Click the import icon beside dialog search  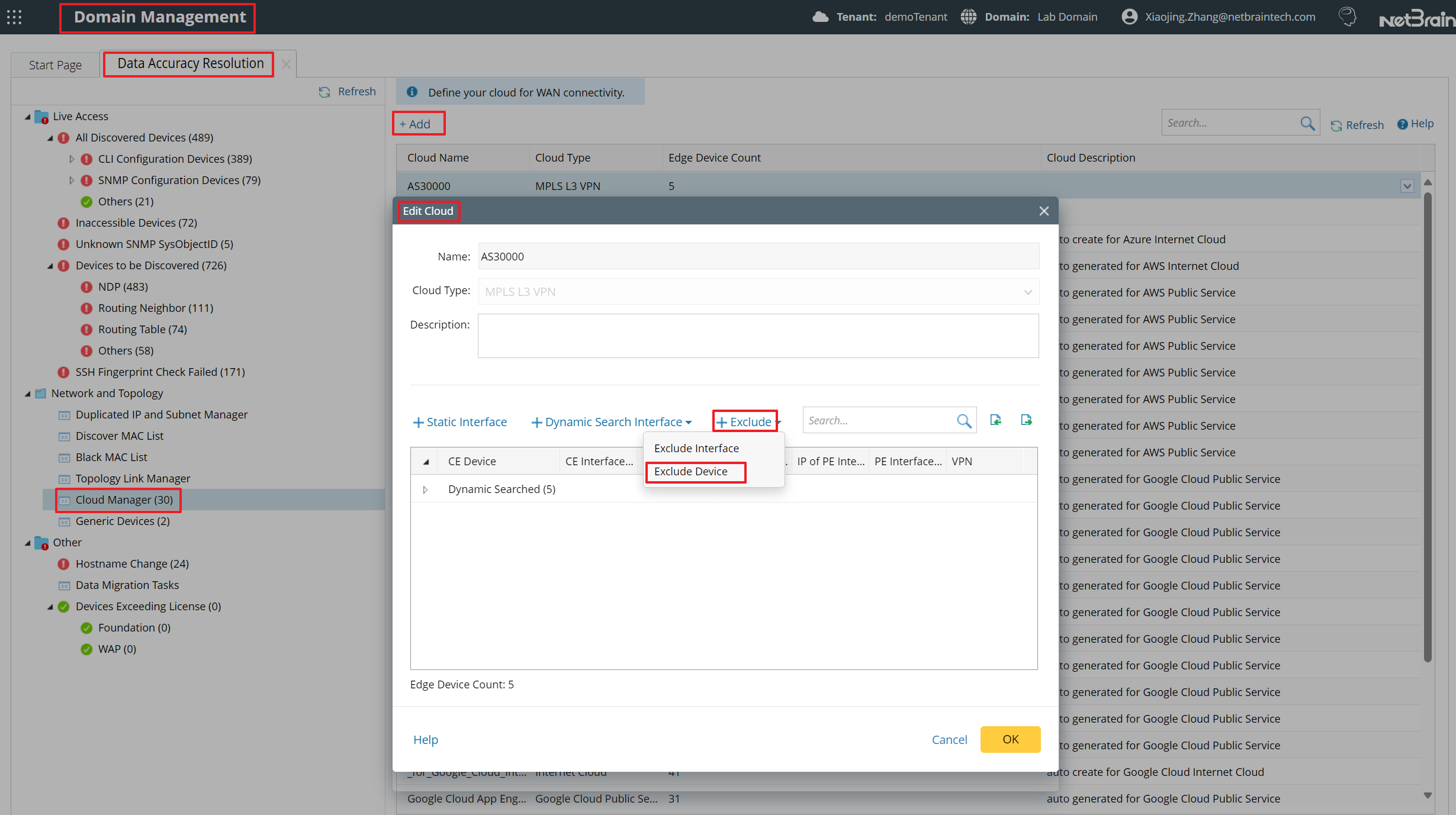coord(996,420)
